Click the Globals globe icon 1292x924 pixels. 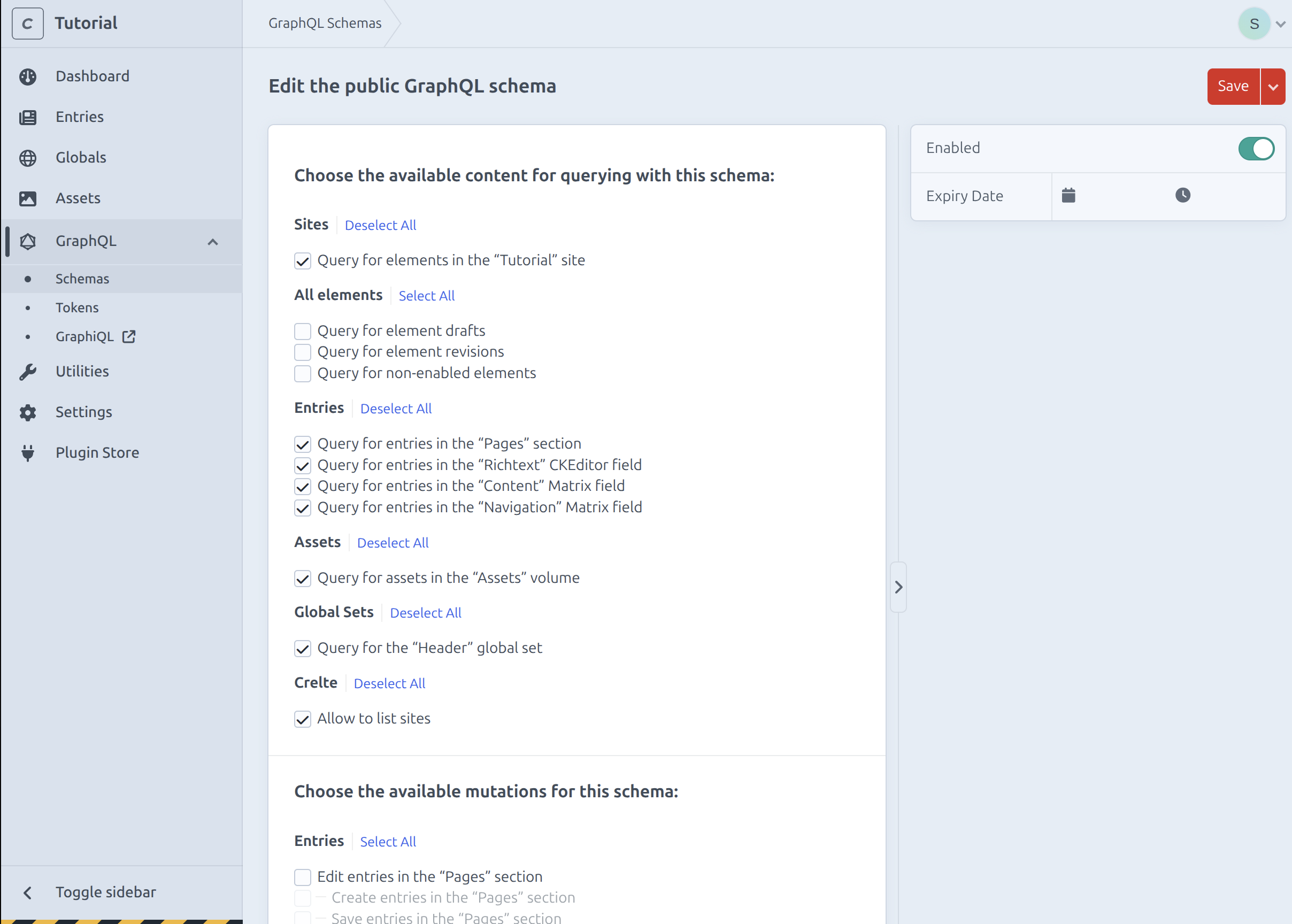pos(27,158)
